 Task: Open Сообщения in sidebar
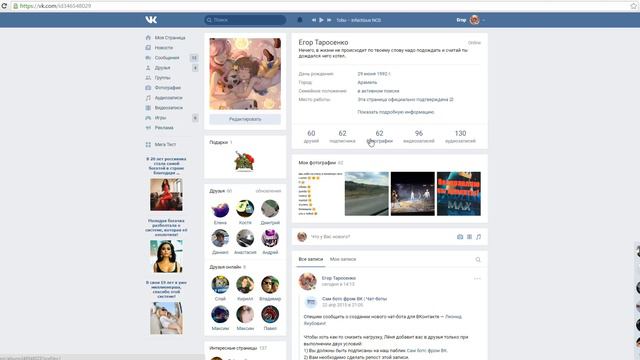(x=167, y=58)
